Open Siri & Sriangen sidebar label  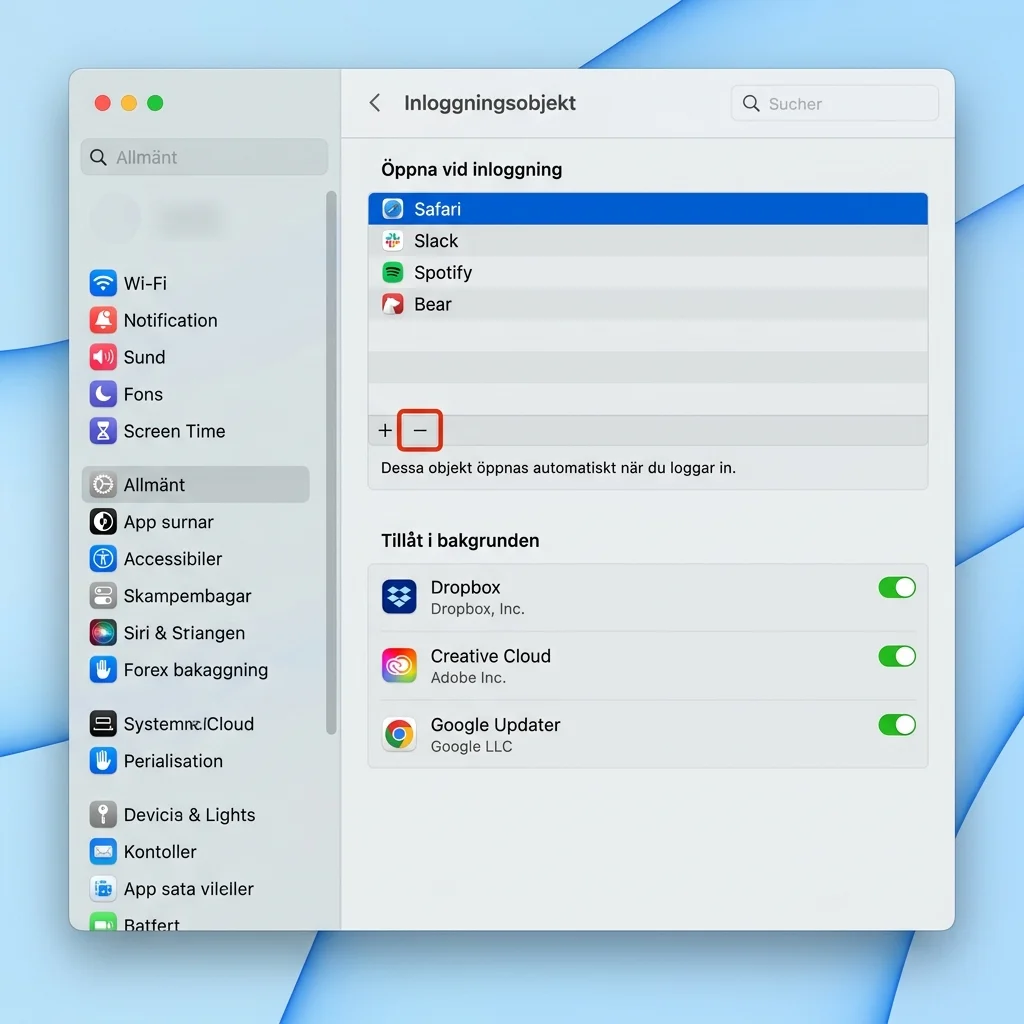click(x=184, y=633)
